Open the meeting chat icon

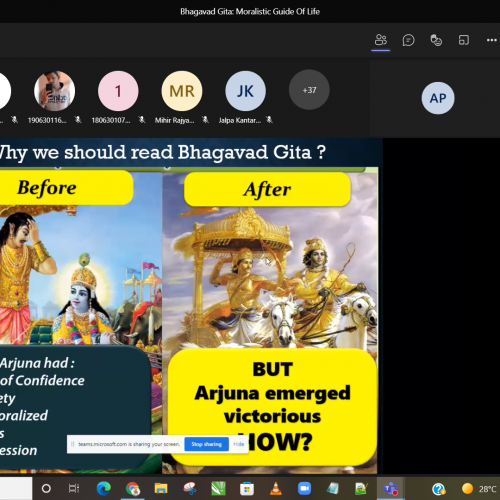pos(408,40)
